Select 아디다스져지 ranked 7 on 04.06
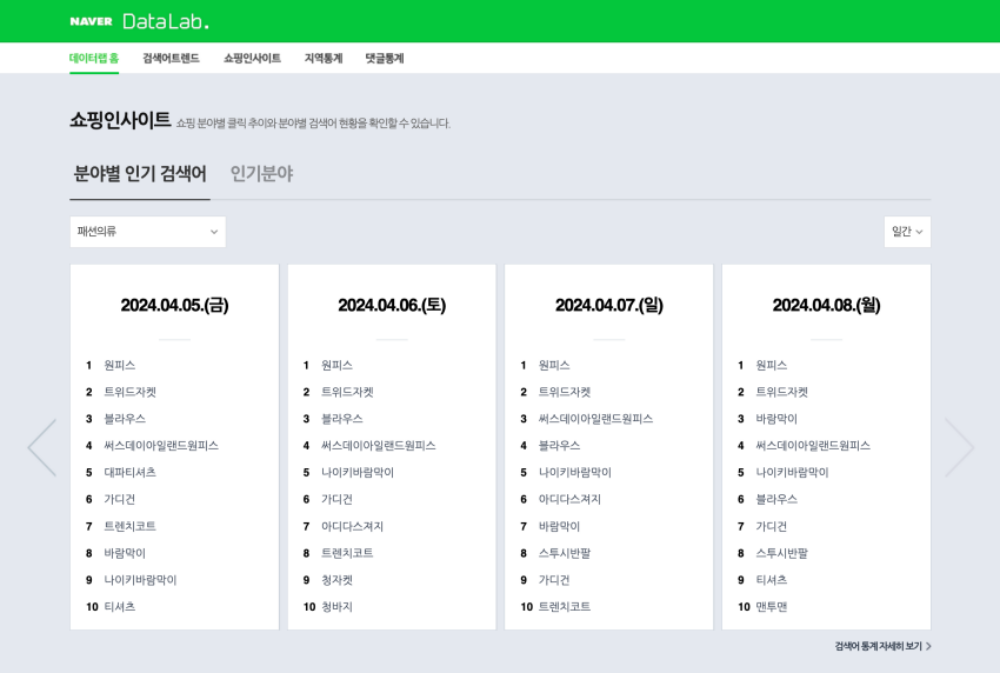 click(352, 526)
